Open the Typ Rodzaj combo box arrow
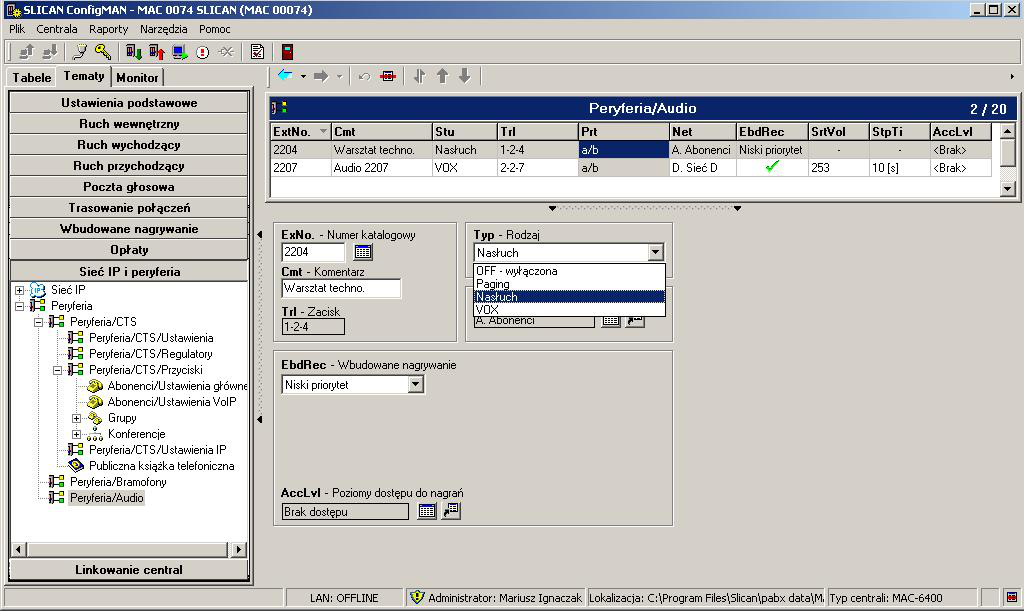The image size is (1024, 611). [x=656, y=252]
